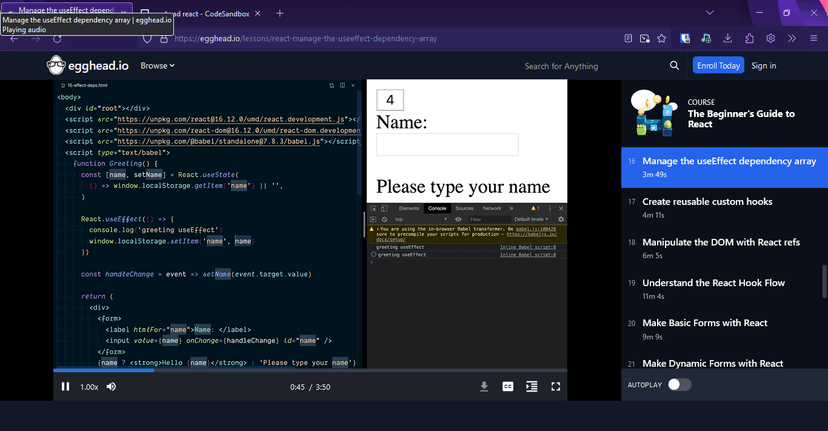
Task: Toggle theater mode in video player
Action: point(532,387)
